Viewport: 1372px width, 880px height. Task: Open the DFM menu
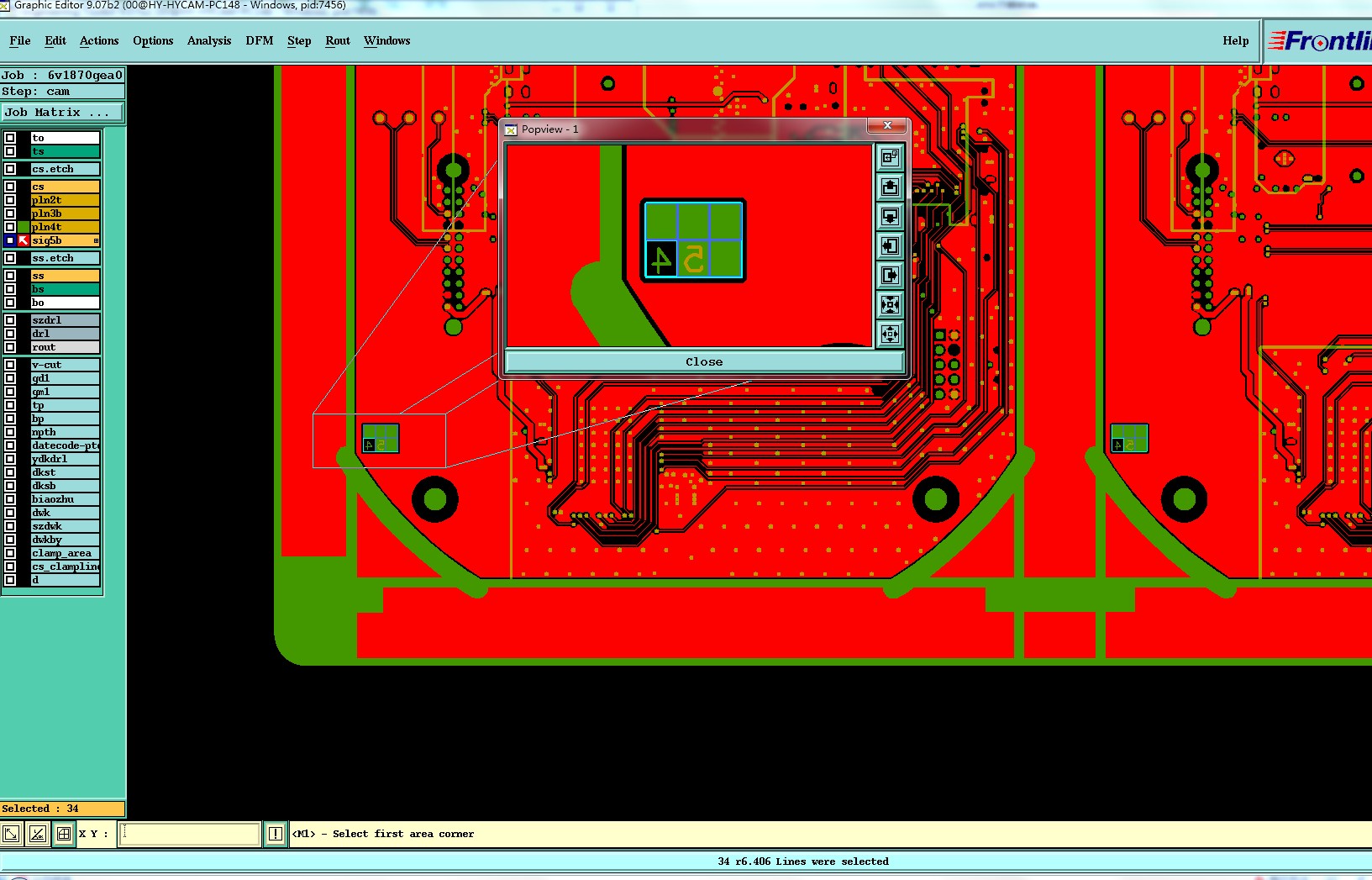(260, 40)
